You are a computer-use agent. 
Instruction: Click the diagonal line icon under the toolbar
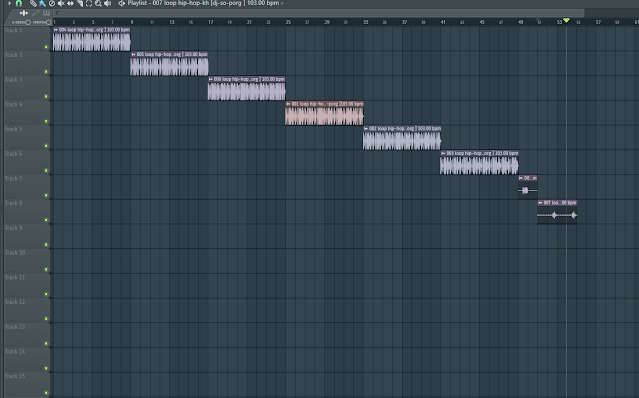(x=35, y=13)
